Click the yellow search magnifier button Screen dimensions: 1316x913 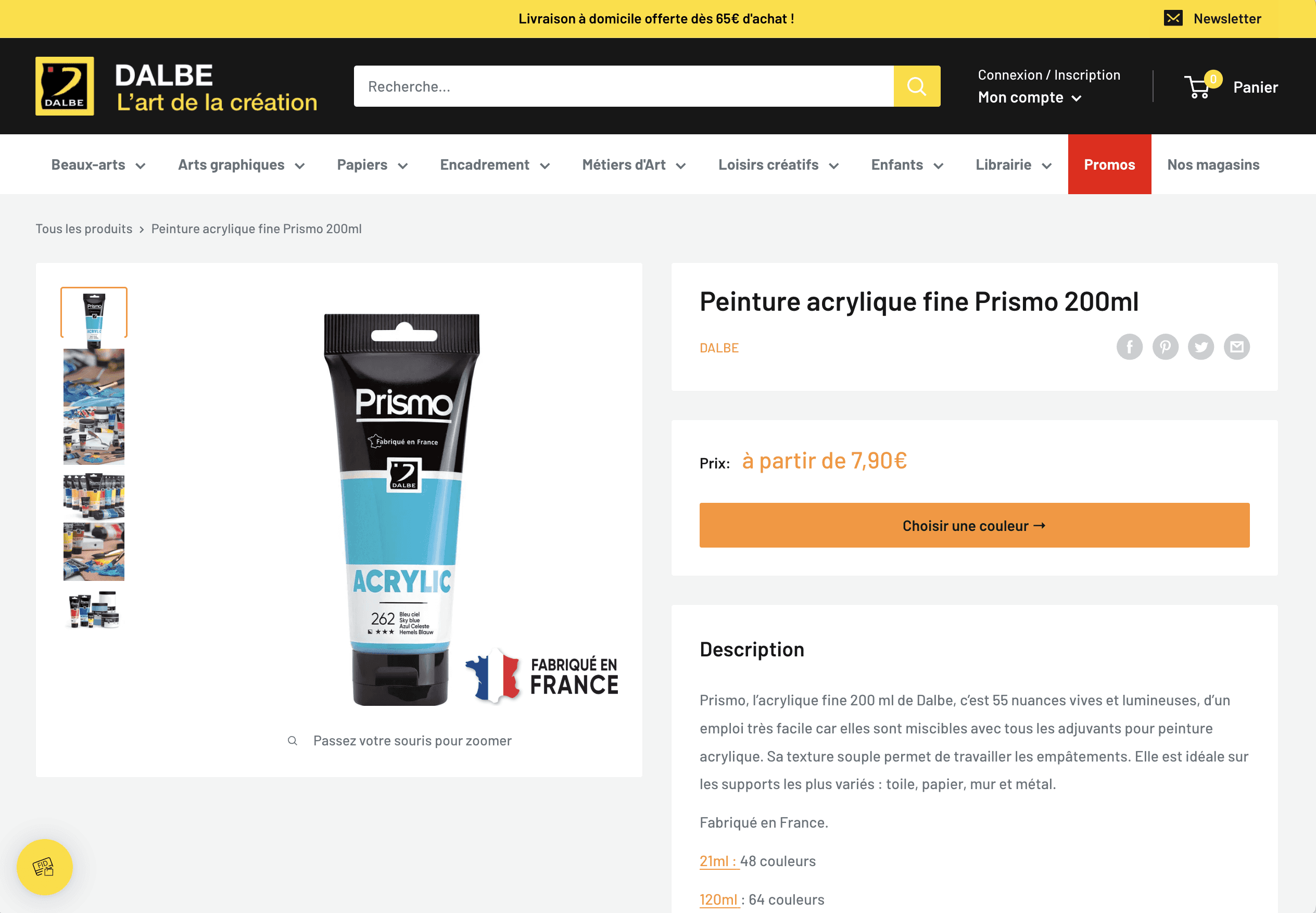(x=917, y=86)
